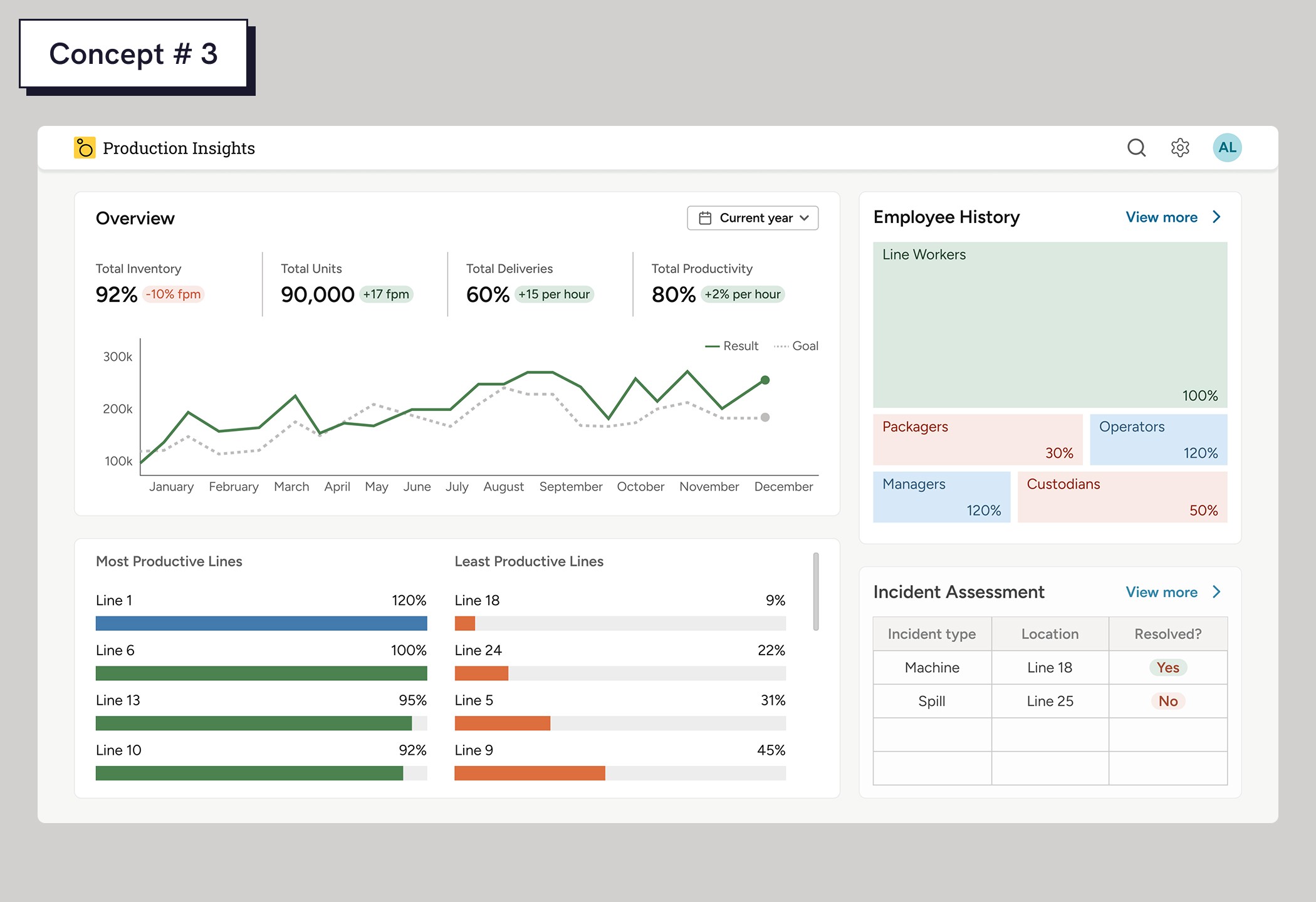
Task: Click the Resolved? column header
Action: 1167,634
